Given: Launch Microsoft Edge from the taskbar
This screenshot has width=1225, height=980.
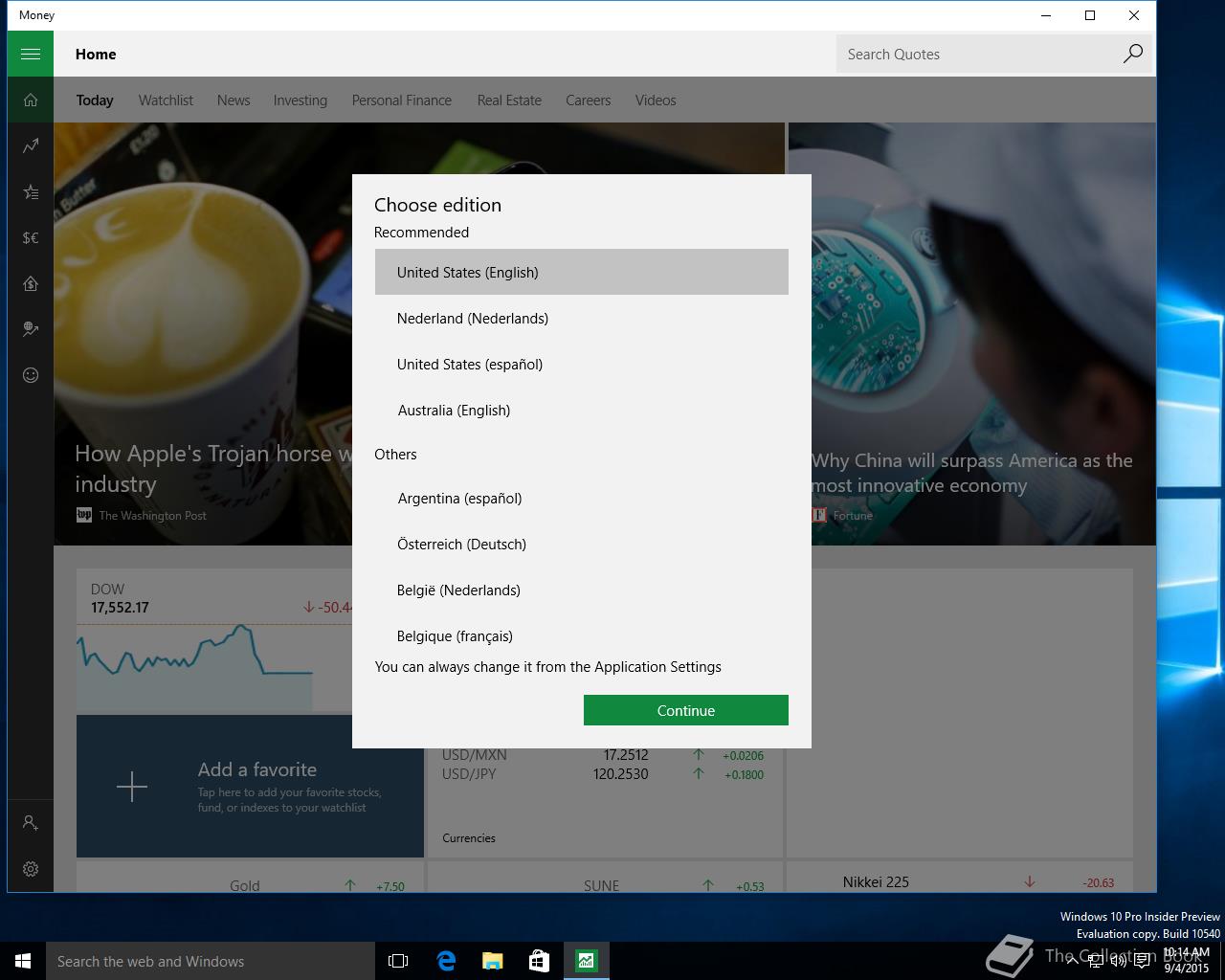Looking at the screenshot, I should [446, 961].
